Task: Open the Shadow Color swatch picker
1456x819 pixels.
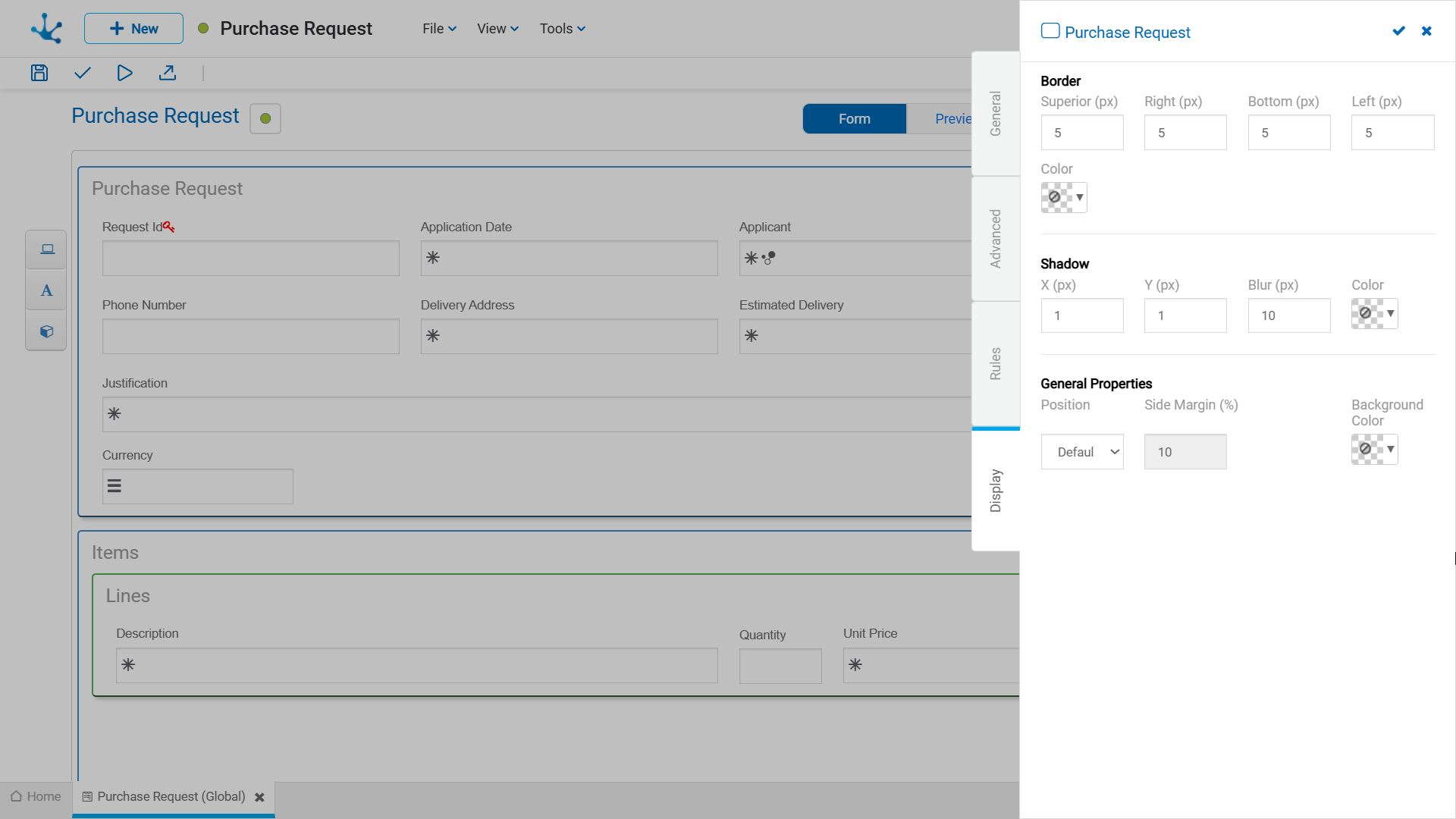Action: 1374,313
